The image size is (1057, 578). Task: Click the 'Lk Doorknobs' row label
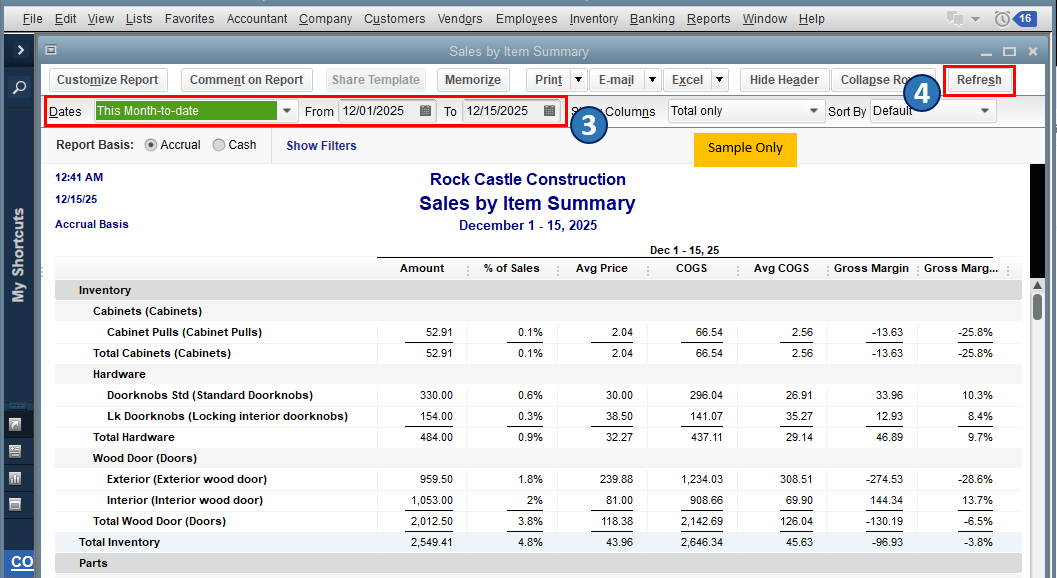pyautogui.click(x=227, y=416)
